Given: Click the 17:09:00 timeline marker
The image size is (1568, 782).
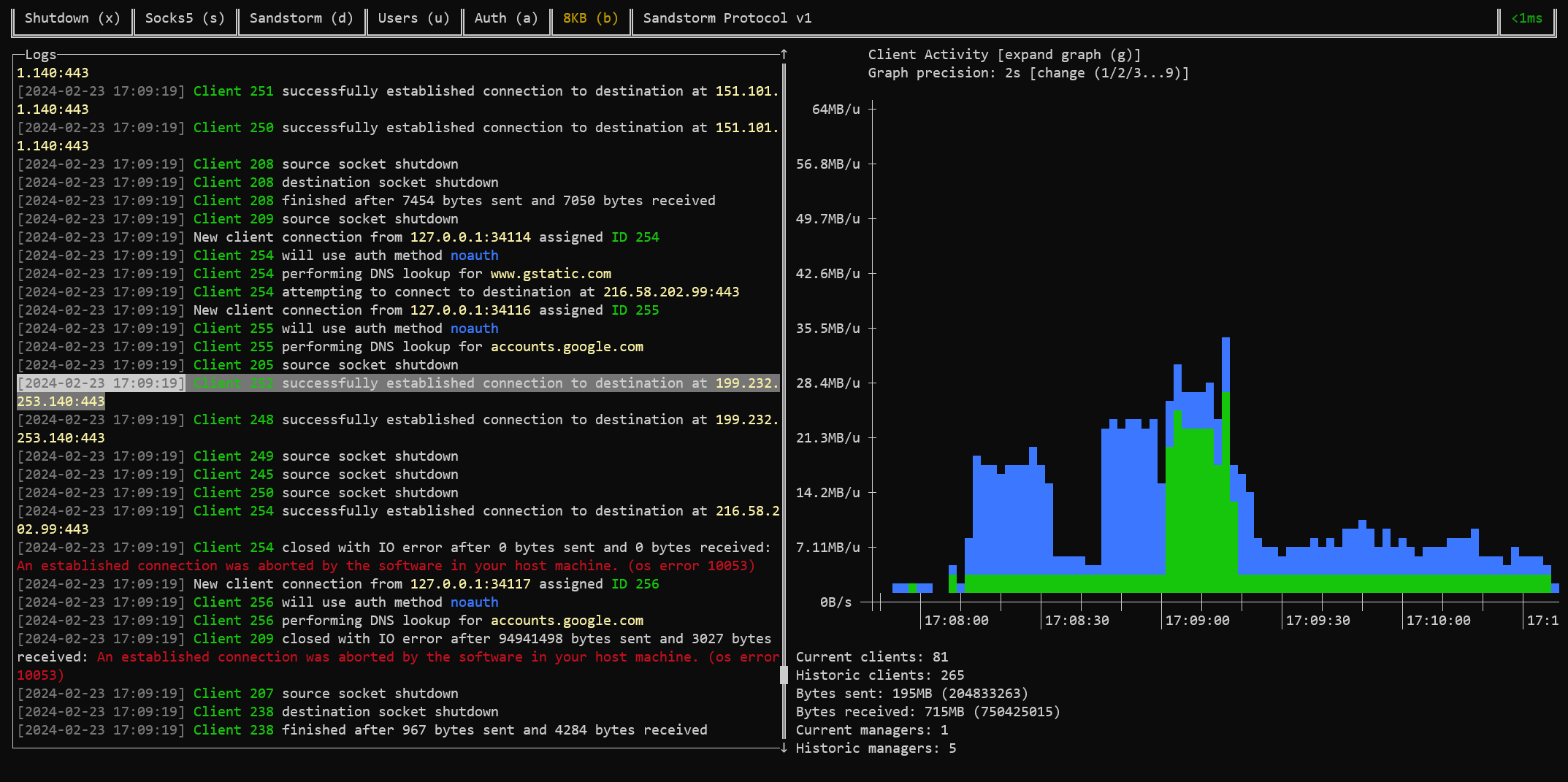Looking at the screenshot, I should [x=1198, y=621].
